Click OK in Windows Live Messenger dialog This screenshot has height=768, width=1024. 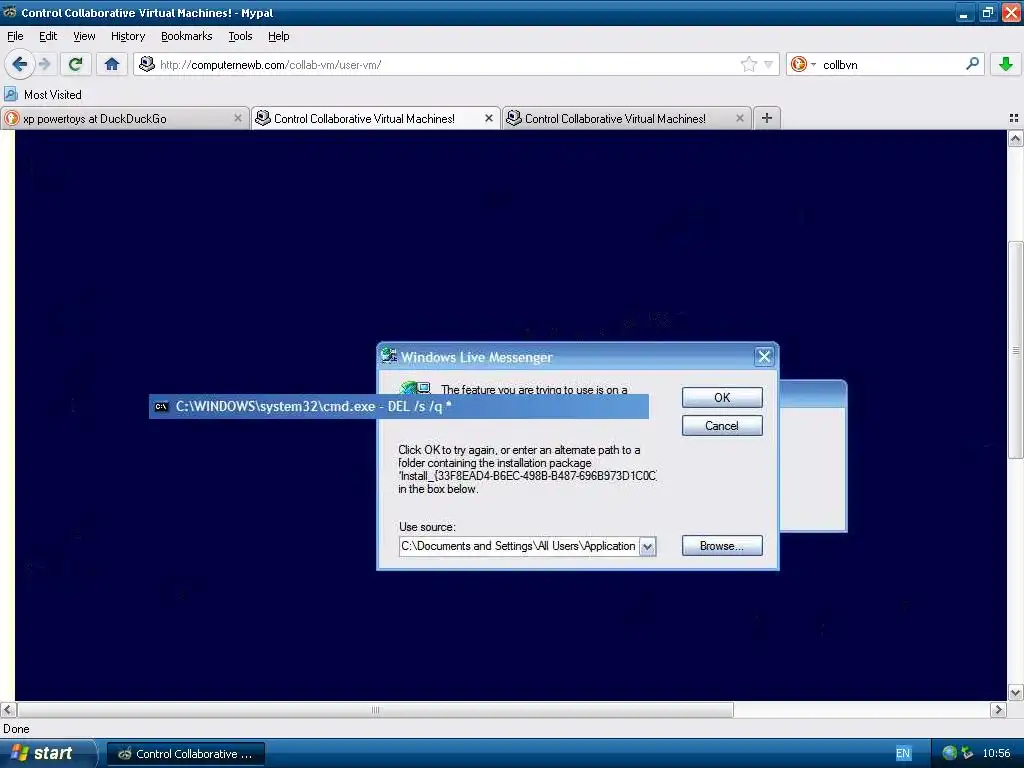[x=722, y=398]
